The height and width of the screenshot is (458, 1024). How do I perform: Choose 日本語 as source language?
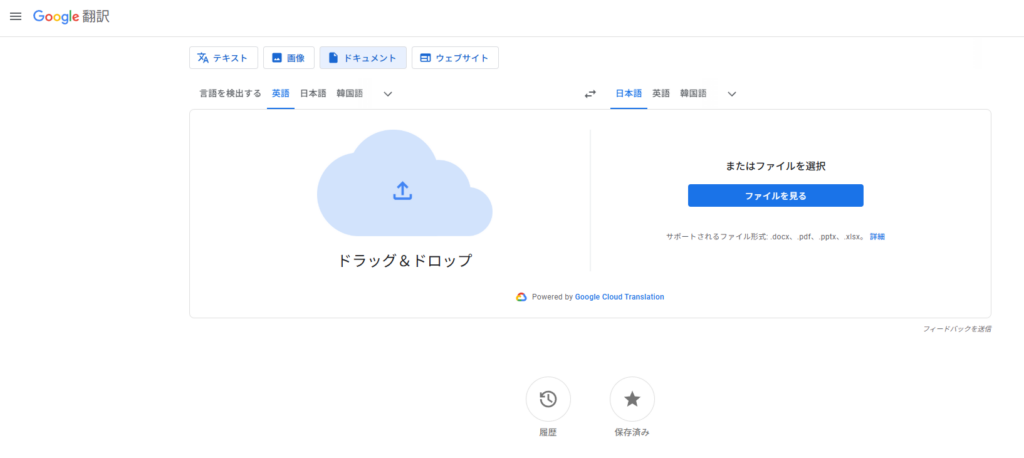pyautogui.click(x=313, y=94)
